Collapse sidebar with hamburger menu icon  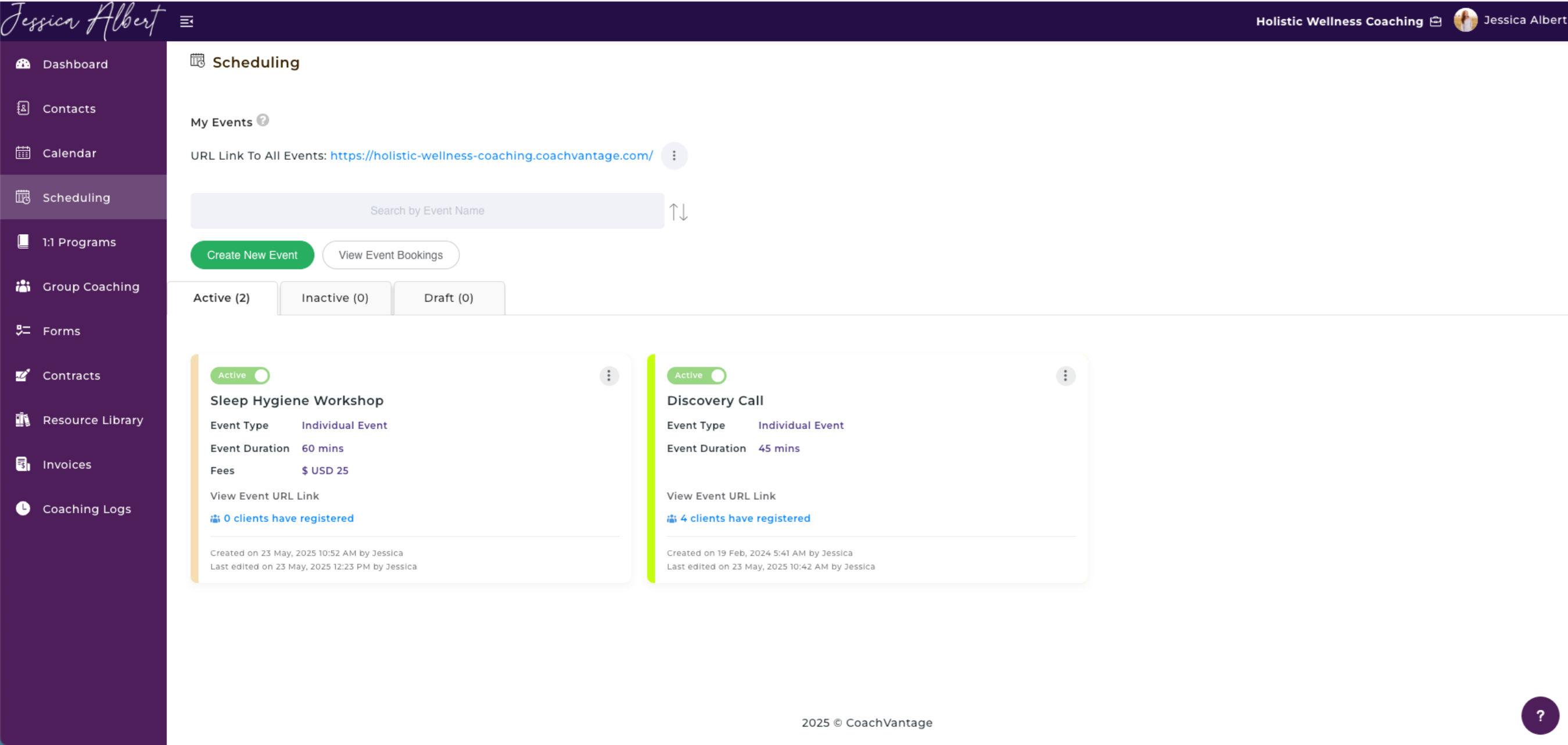coord(187,22)
